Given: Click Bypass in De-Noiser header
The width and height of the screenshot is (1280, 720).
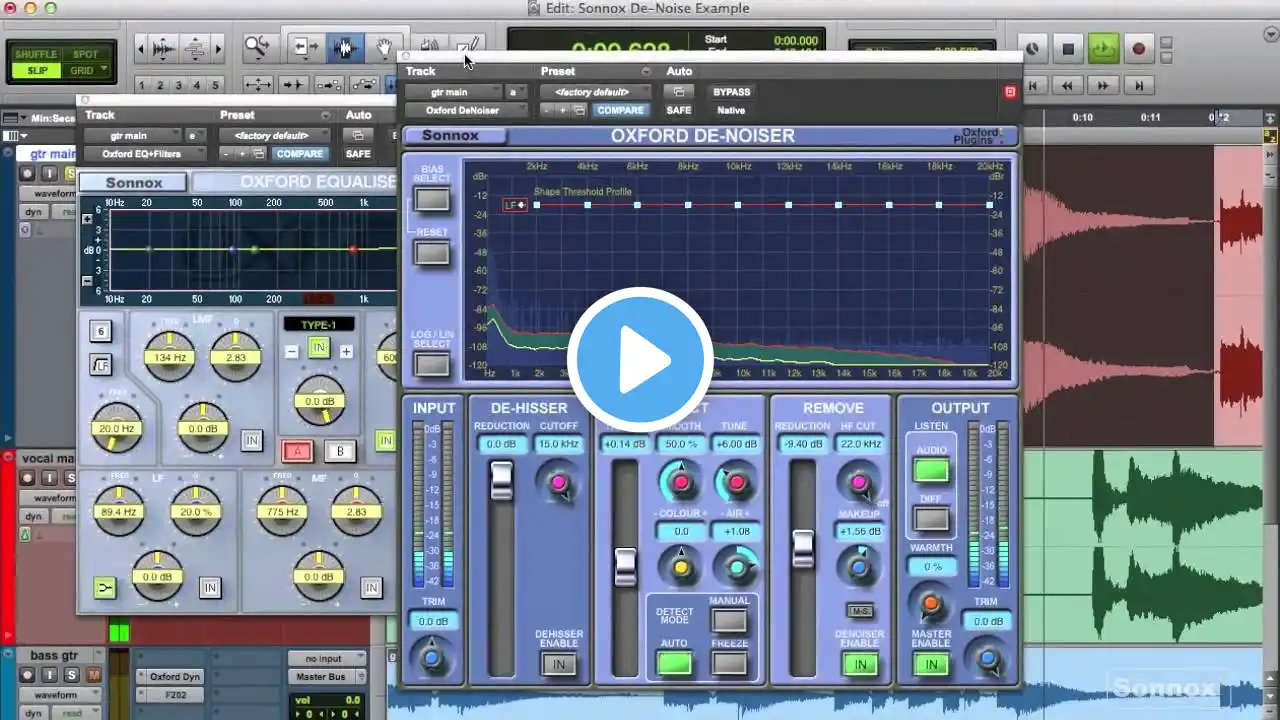Looking at the screenshot, I should 732,92.
